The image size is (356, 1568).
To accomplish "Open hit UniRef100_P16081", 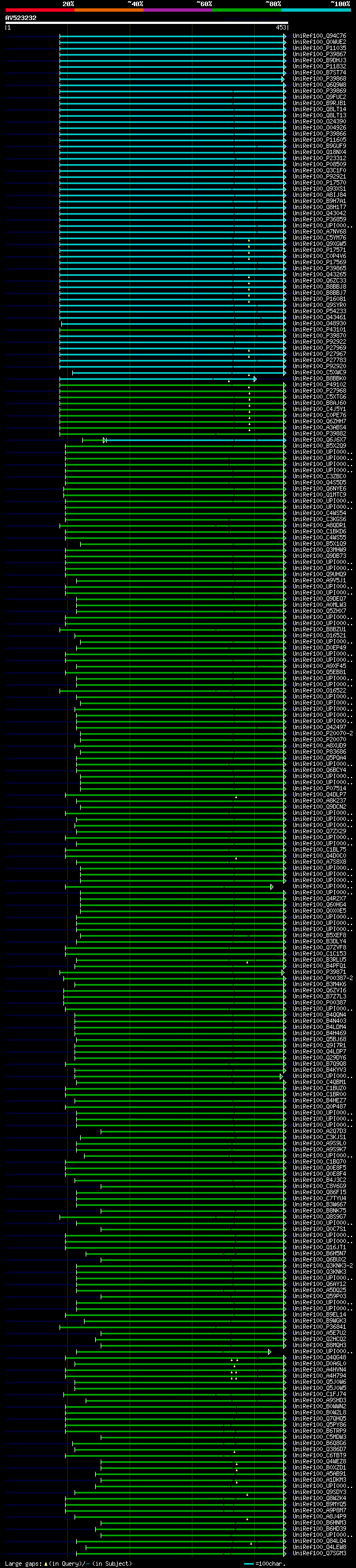I will (x=319, y=299).
